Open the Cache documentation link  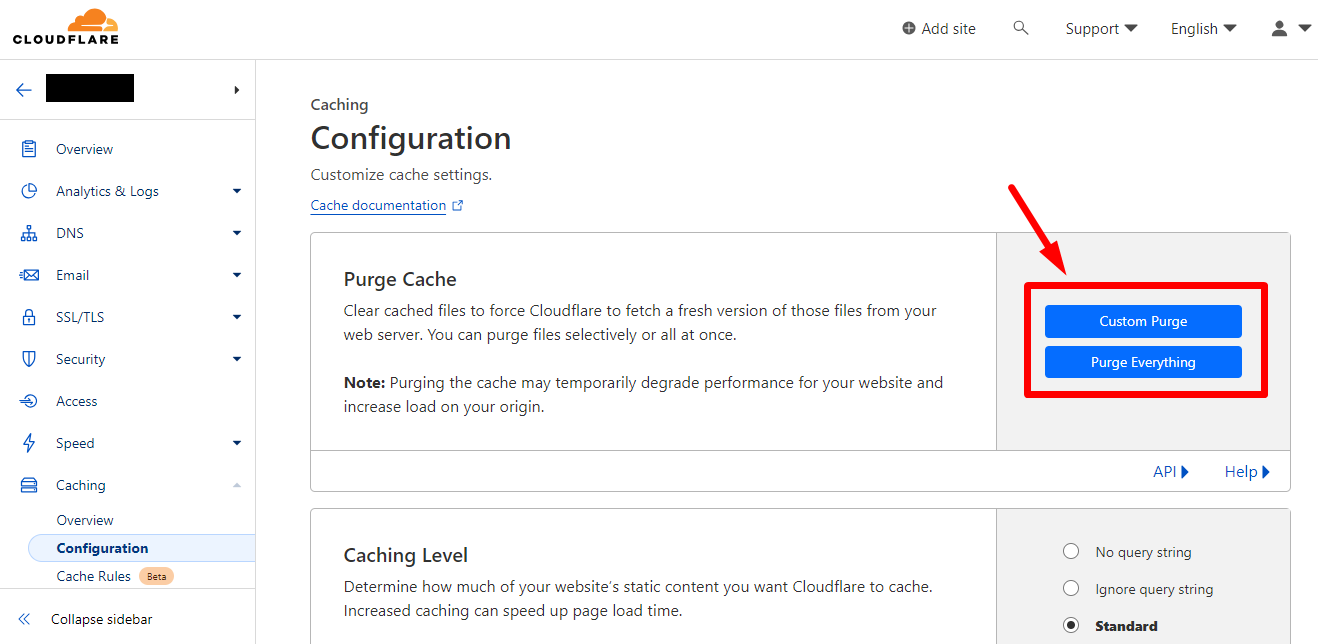pyautogui.click(x=379, y=205)
